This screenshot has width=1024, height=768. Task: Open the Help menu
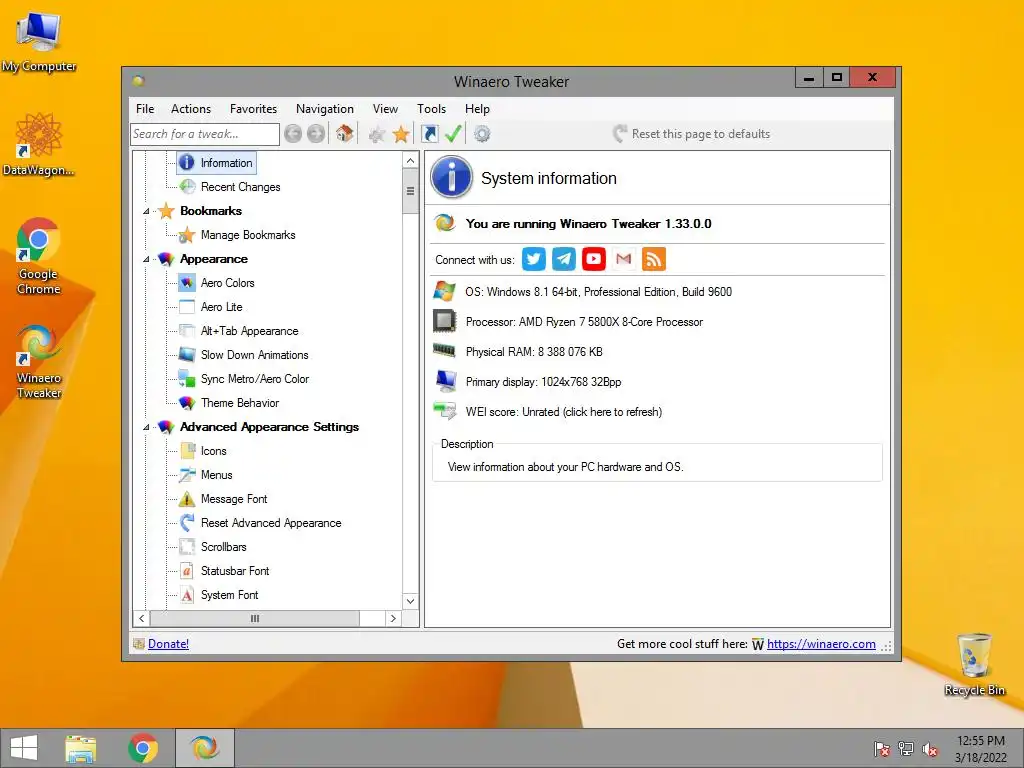coord(477,109)
